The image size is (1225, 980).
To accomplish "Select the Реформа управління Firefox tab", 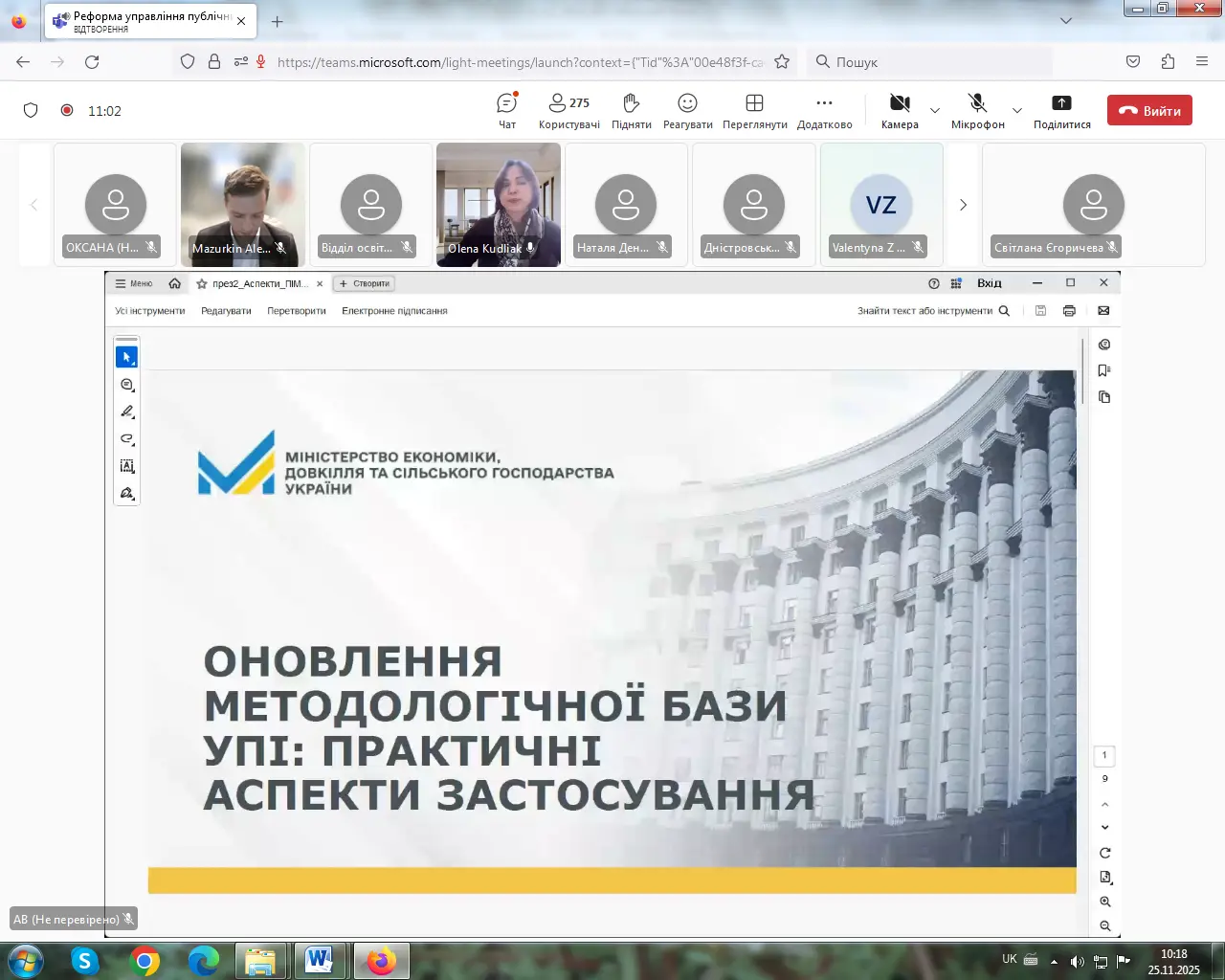I will (144, 21).
